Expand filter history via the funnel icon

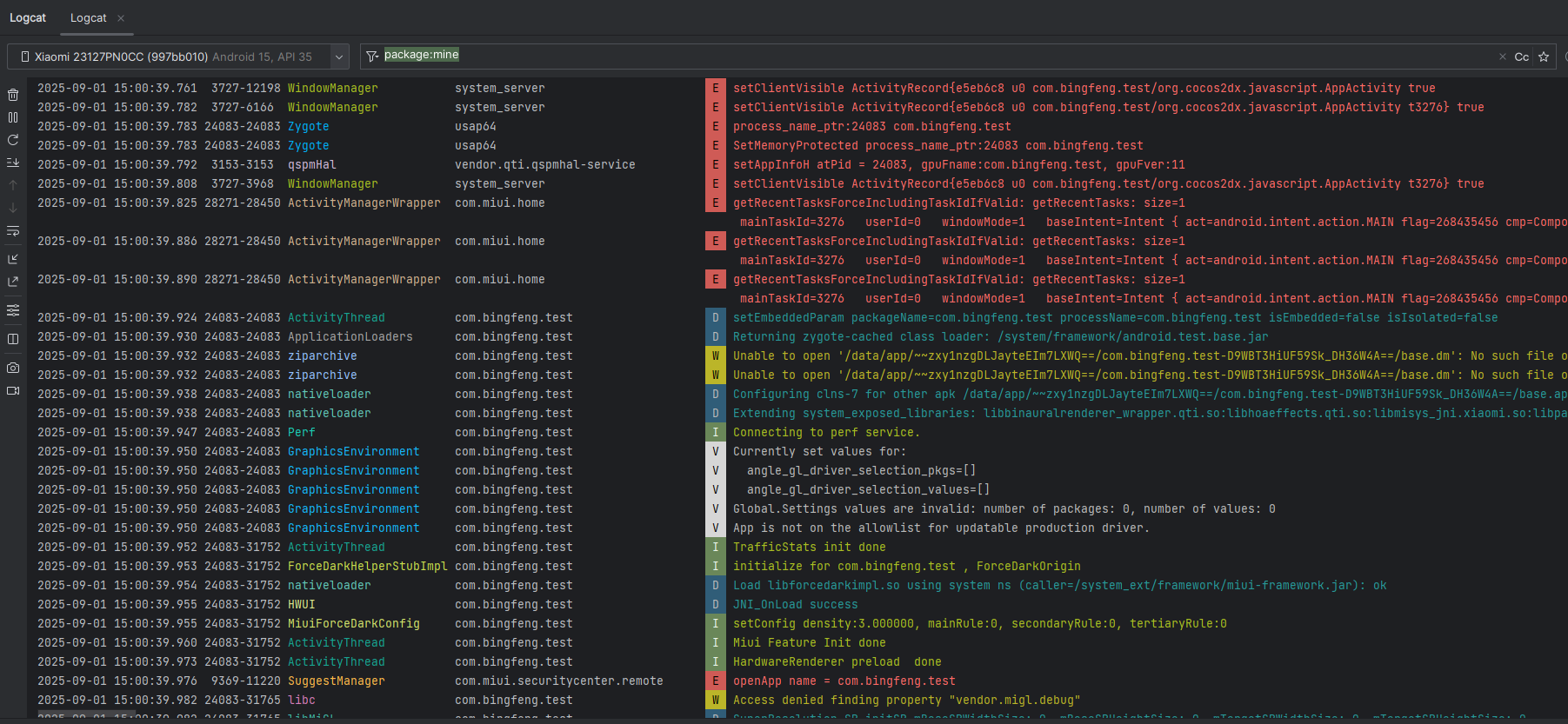point(372,56)
